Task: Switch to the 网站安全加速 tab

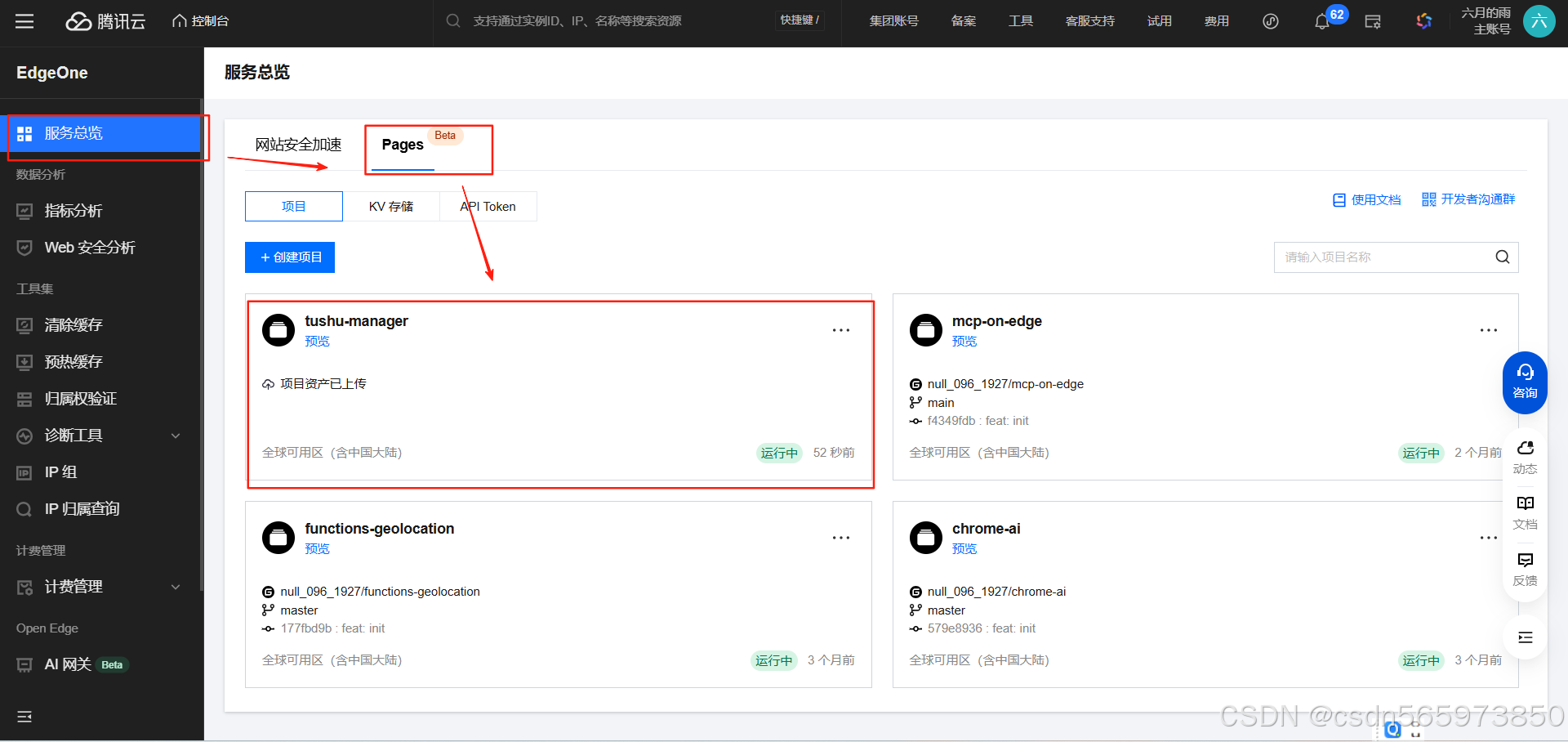Action: pyautogui.click(x=298, y=145)
